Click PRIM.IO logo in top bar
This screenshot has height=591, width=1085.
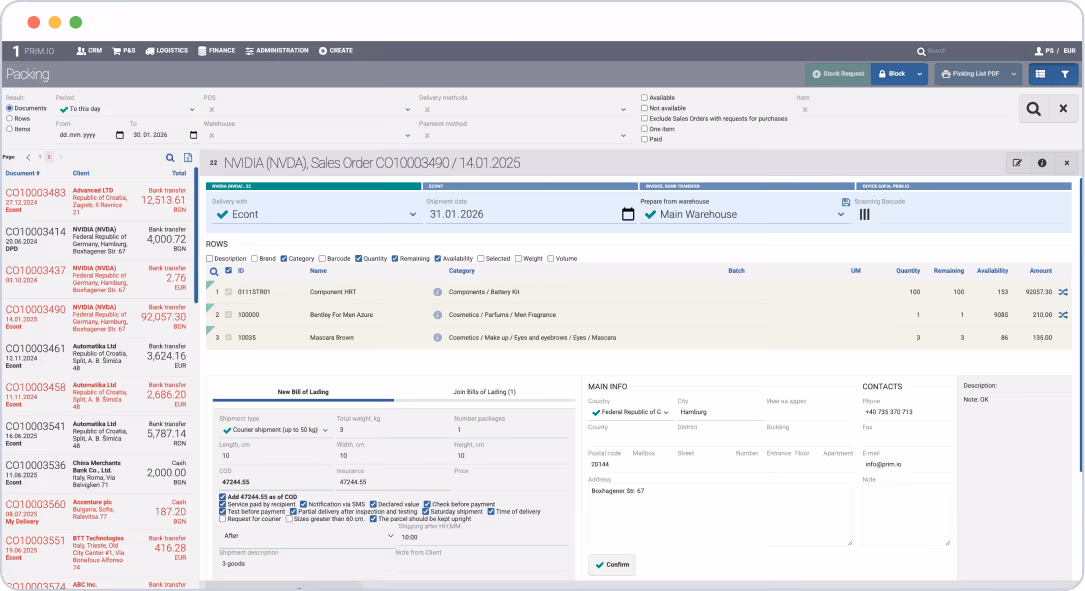[33, 51]
